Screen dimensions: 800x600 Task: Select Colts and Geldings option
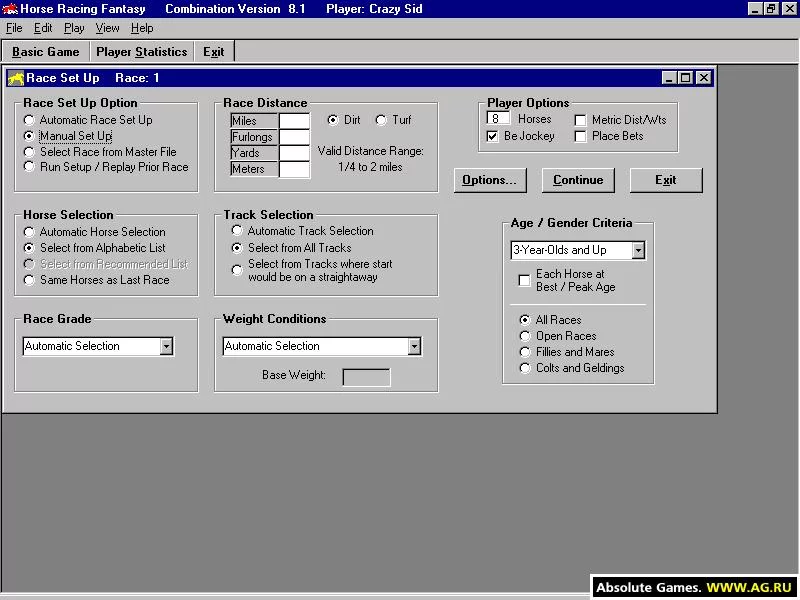click(524, 368)
